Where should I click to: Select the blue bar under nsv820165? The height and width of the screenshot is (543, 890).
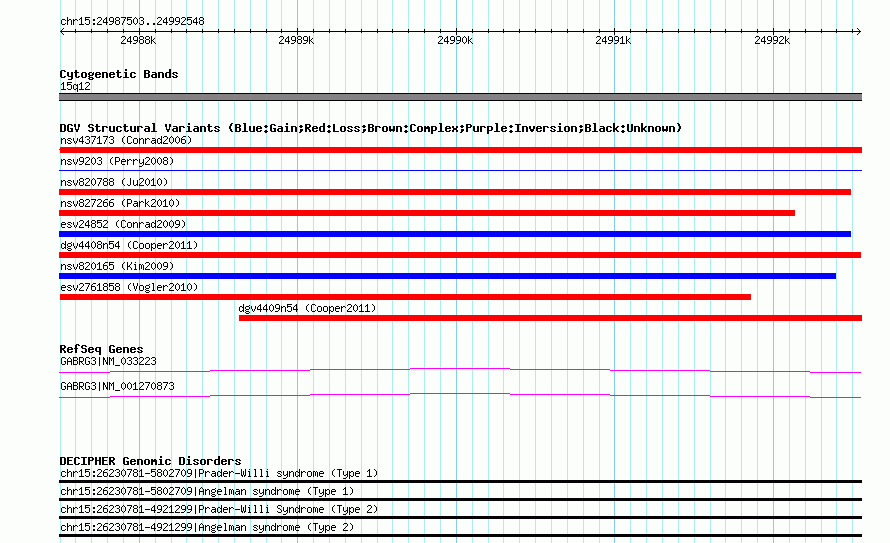[447, 276]
